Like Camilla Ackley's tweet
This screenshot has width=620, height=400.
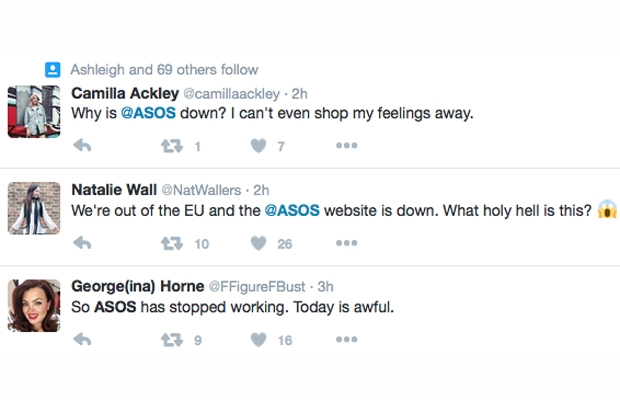click(259, 146)
